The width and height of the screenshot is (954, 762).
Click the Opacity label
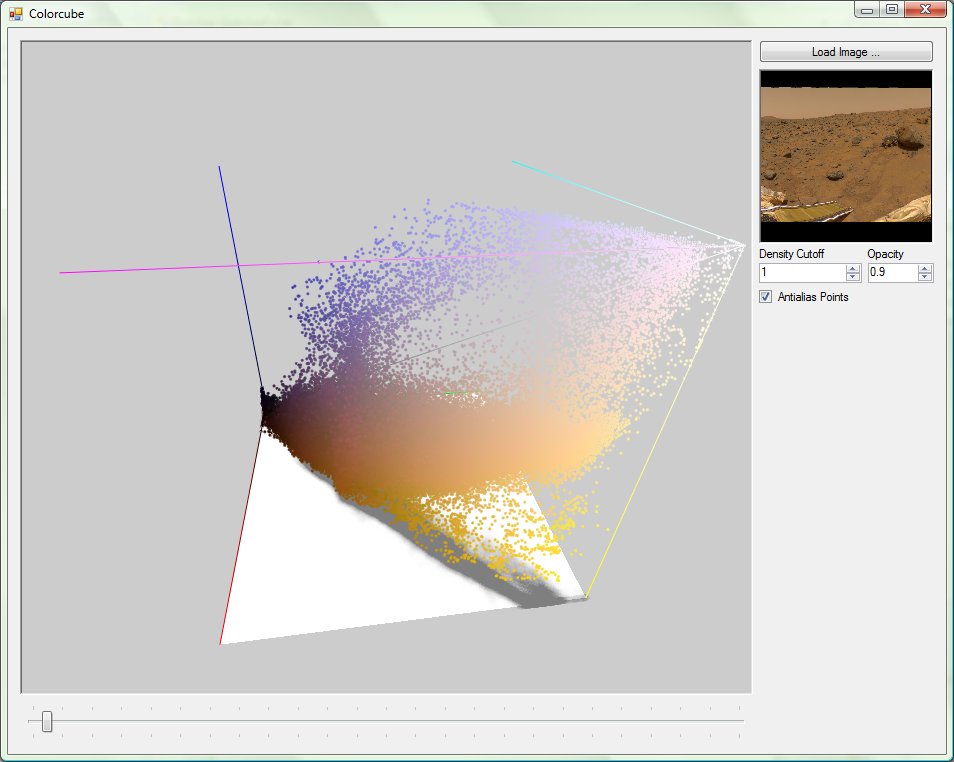(x=885, y=254)
